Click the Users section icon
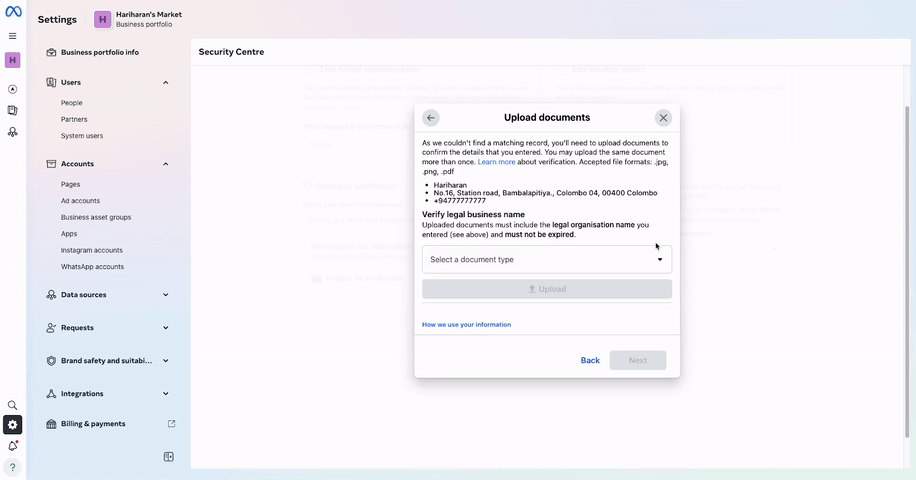Viewport: 916px width, 480px height. [x=51, y=82]
